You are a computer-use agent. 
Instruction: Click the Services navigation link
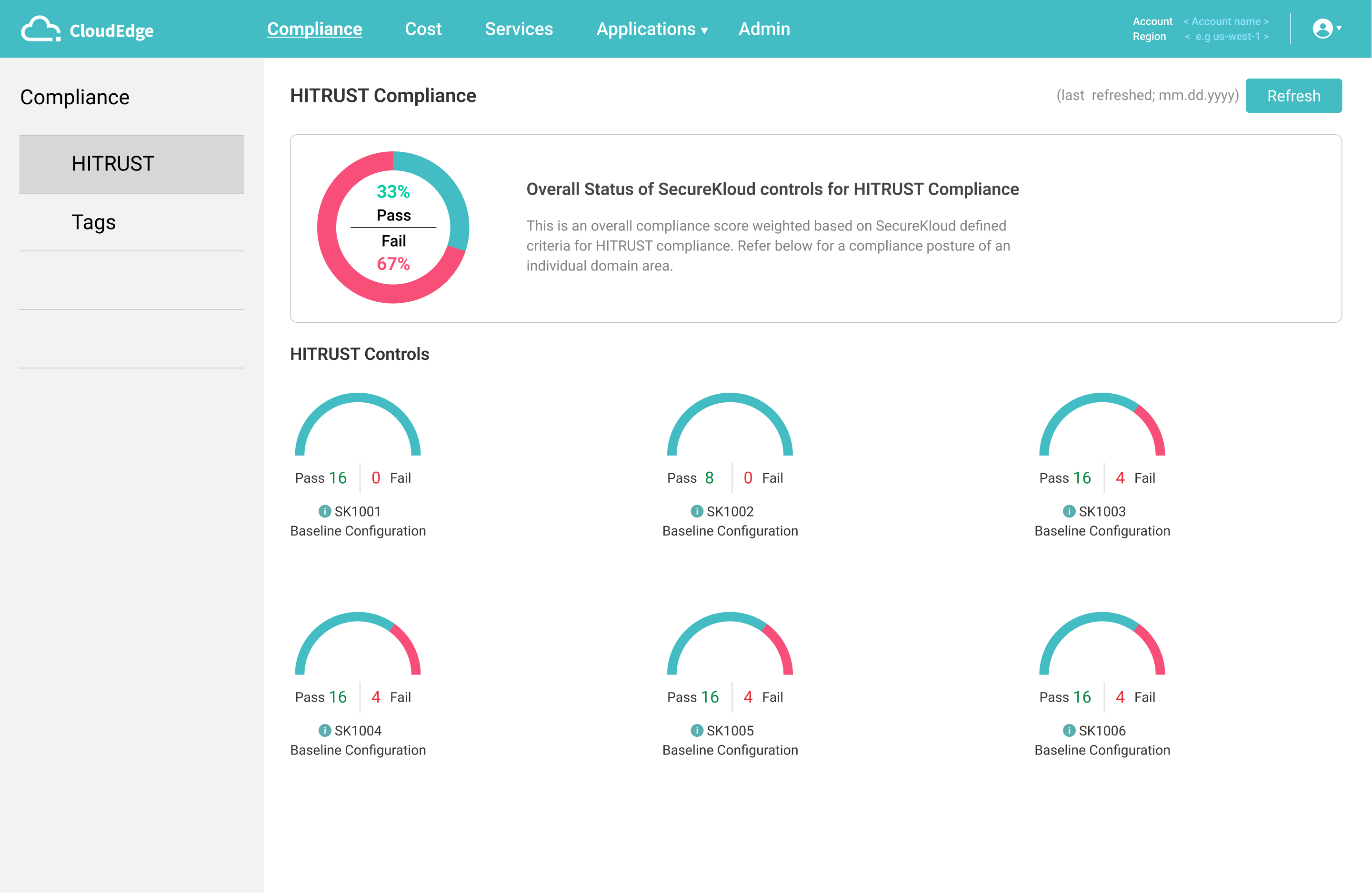[519, 29]
